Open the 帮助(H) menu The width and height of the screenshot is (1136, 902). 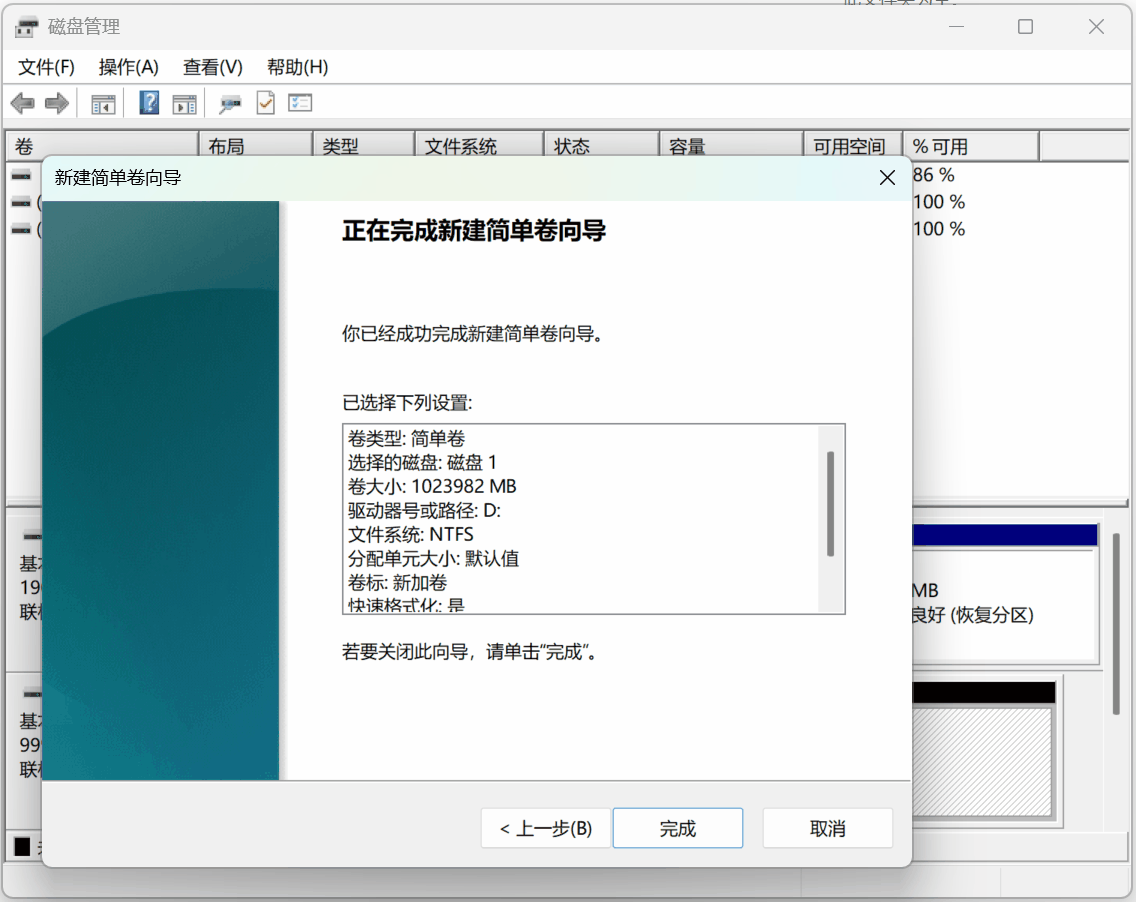pos(297,67)
